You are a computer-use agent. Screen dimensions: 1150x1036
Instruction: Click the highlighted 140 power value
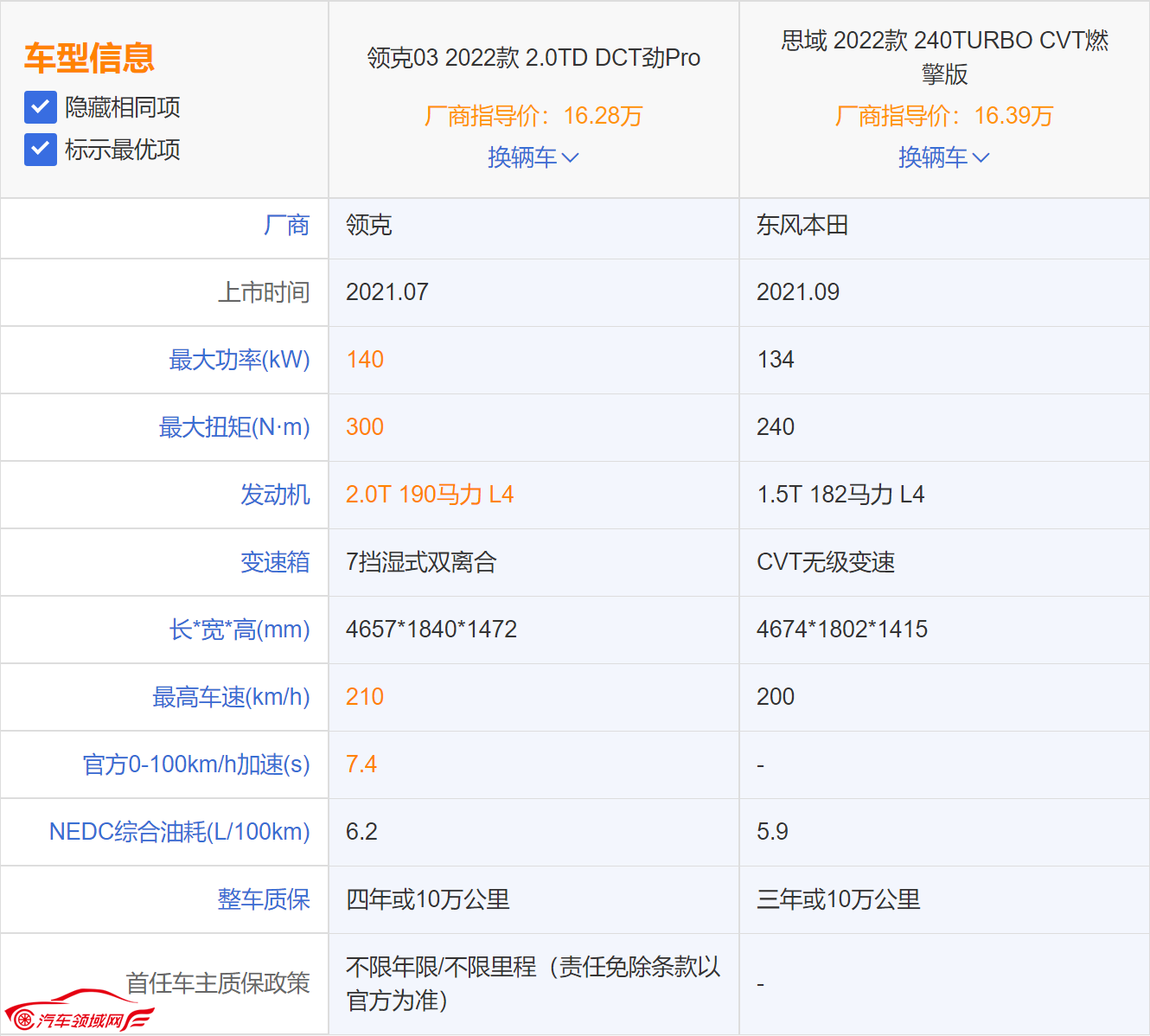(x=365, y=360)
